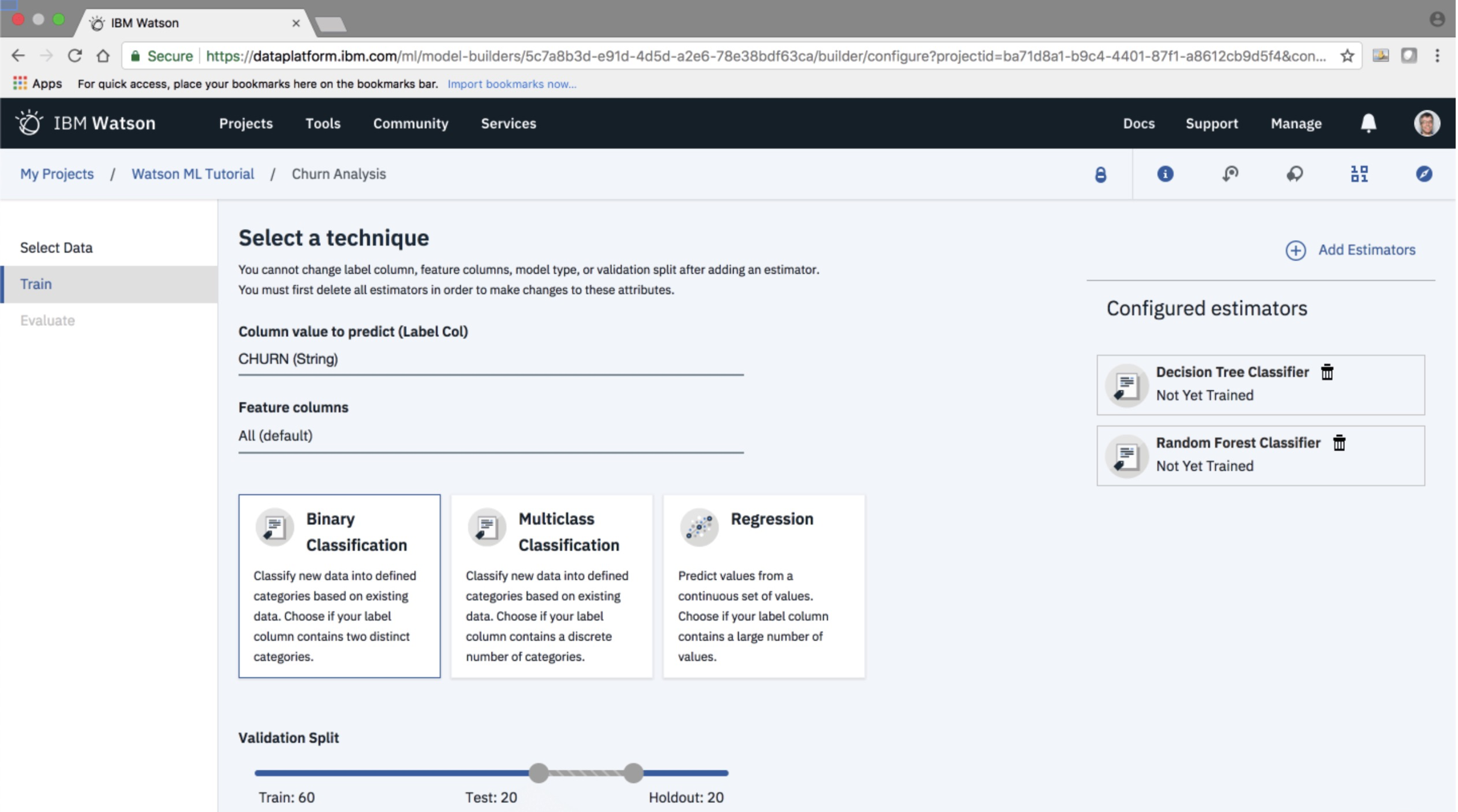The image size is (1458, 812).
Task: Select the Multiclass Classification technique card
Action: point(551,586)
